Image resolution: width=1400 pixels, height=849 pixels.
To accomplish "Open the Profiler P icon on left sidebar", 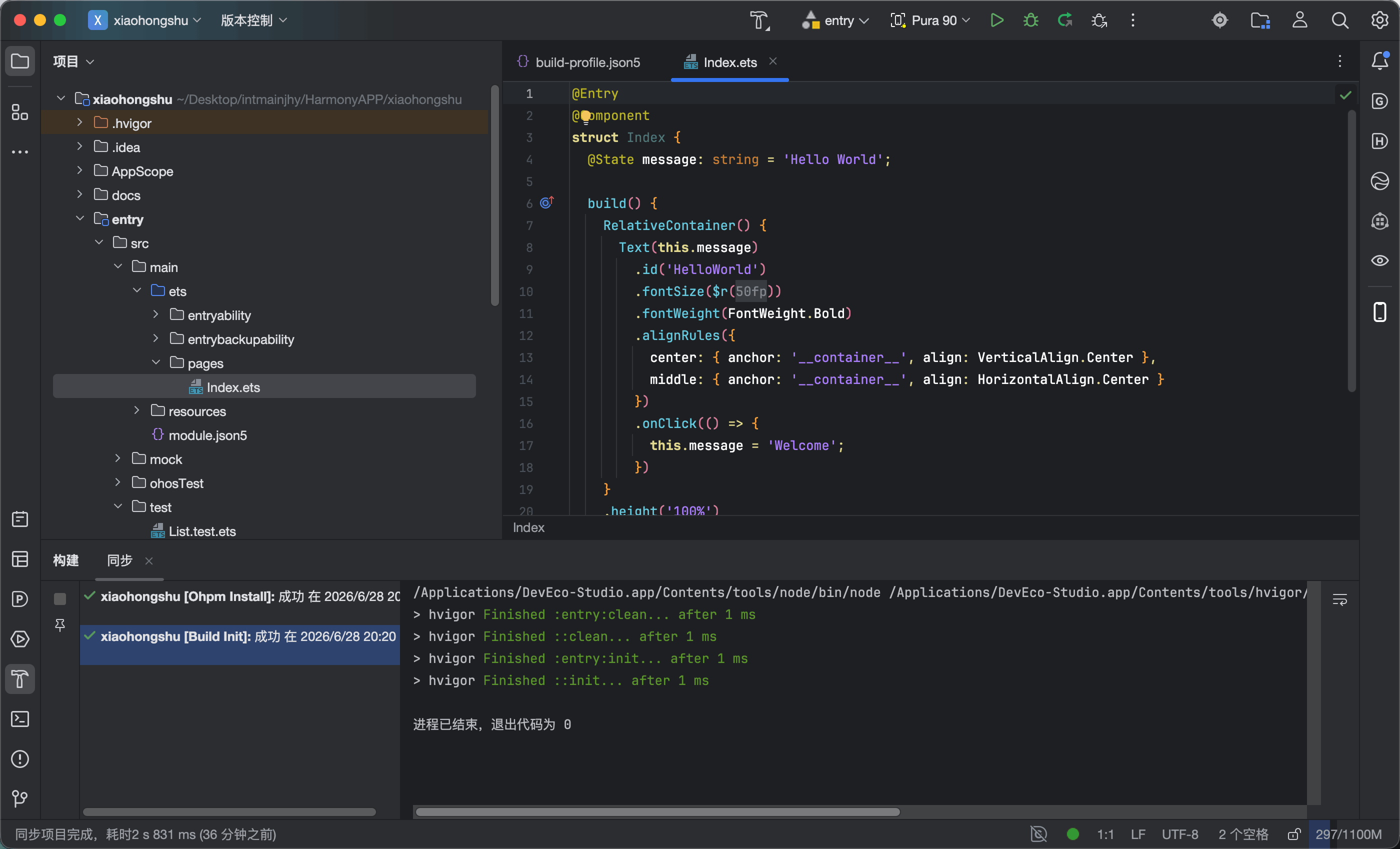I will click(x=20, y=599).
